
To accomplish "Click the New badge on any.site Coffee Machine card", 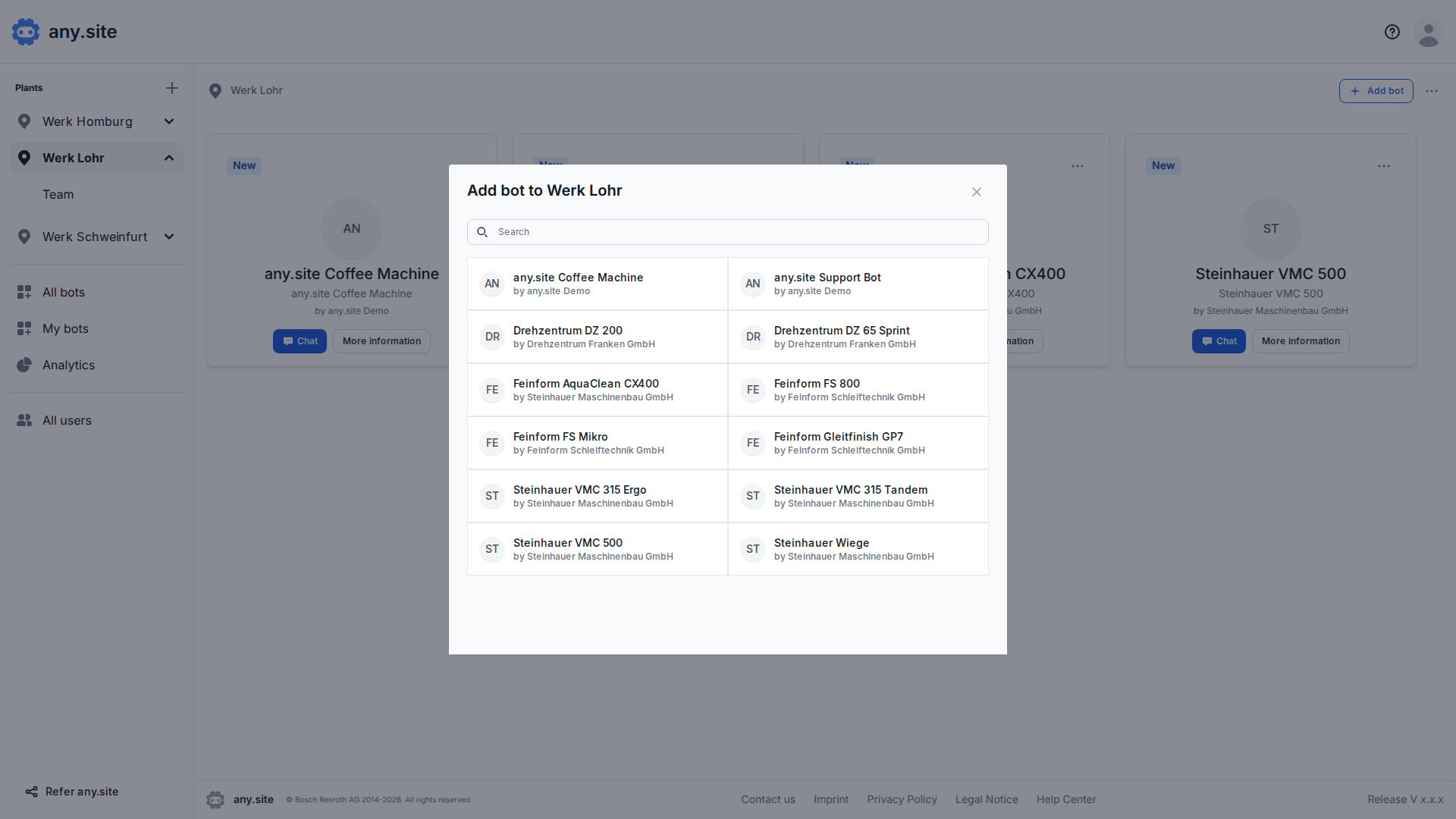I will [244, 166].
